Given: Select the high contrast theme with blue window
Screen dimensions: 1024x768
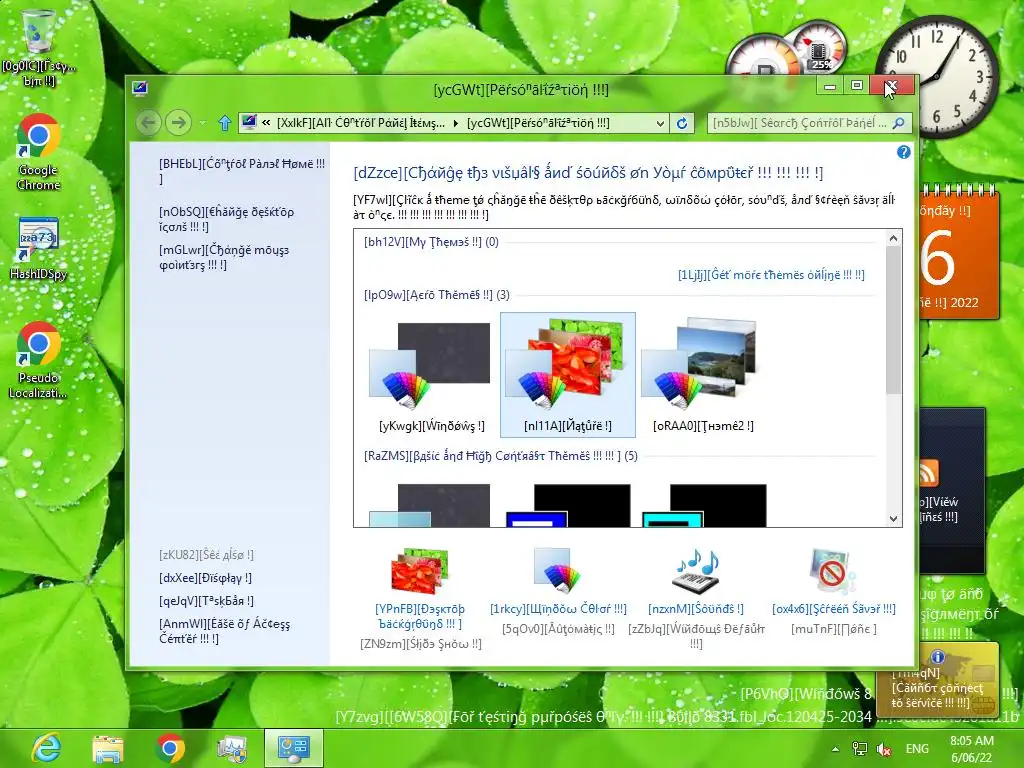Looking at the screenshot, I should click(x=568, y=505).
